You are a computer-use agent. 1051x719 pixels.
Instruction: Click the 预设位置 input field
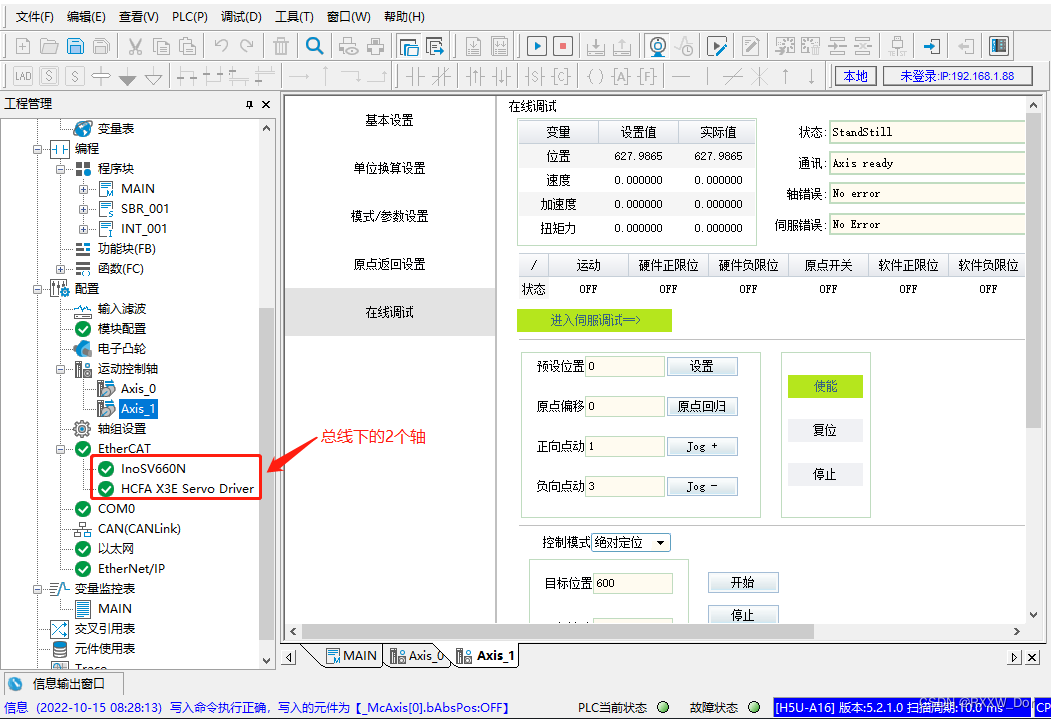coord(625,367)
